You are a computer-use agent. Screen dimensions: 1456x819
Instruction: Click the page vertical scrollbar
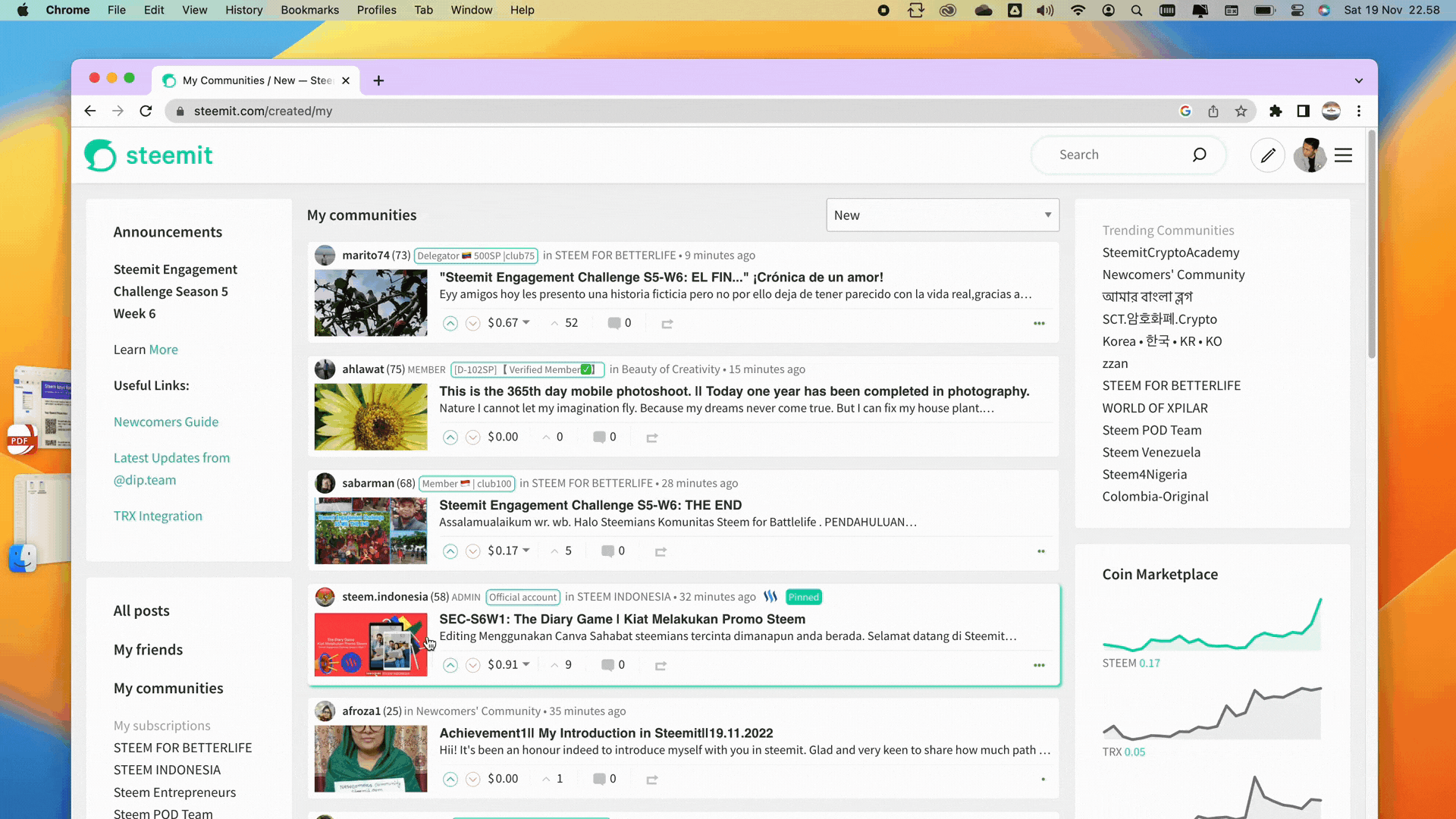pyautogui.click(x=1371, y=244)
